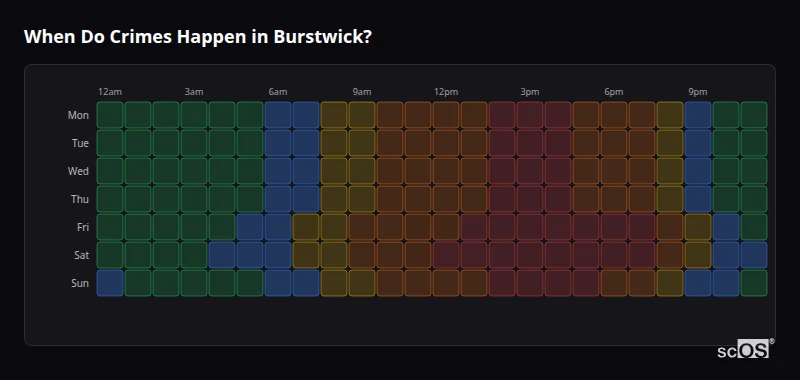This screenshot has height=380, width=800.
Task: Select the Sunday 11pm green cell
Action: tap(754, 283)
